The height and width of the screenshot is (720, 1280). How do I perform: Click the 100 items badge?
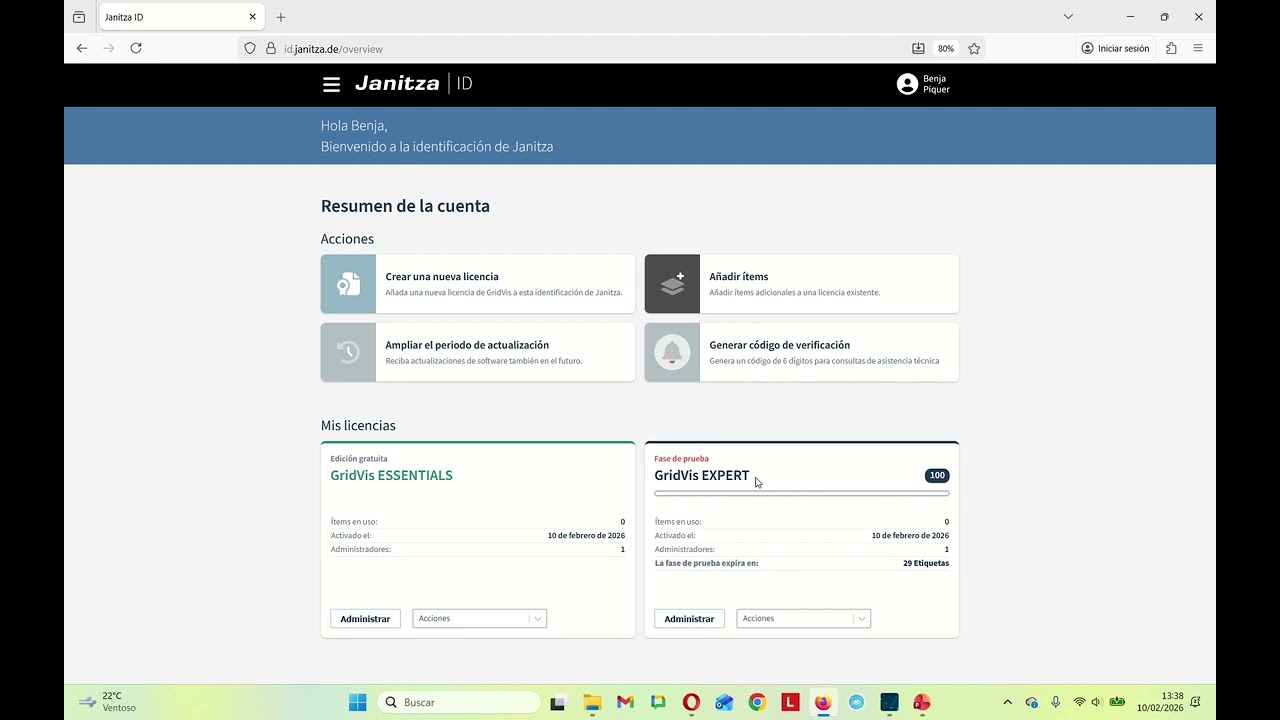[937, 475]
